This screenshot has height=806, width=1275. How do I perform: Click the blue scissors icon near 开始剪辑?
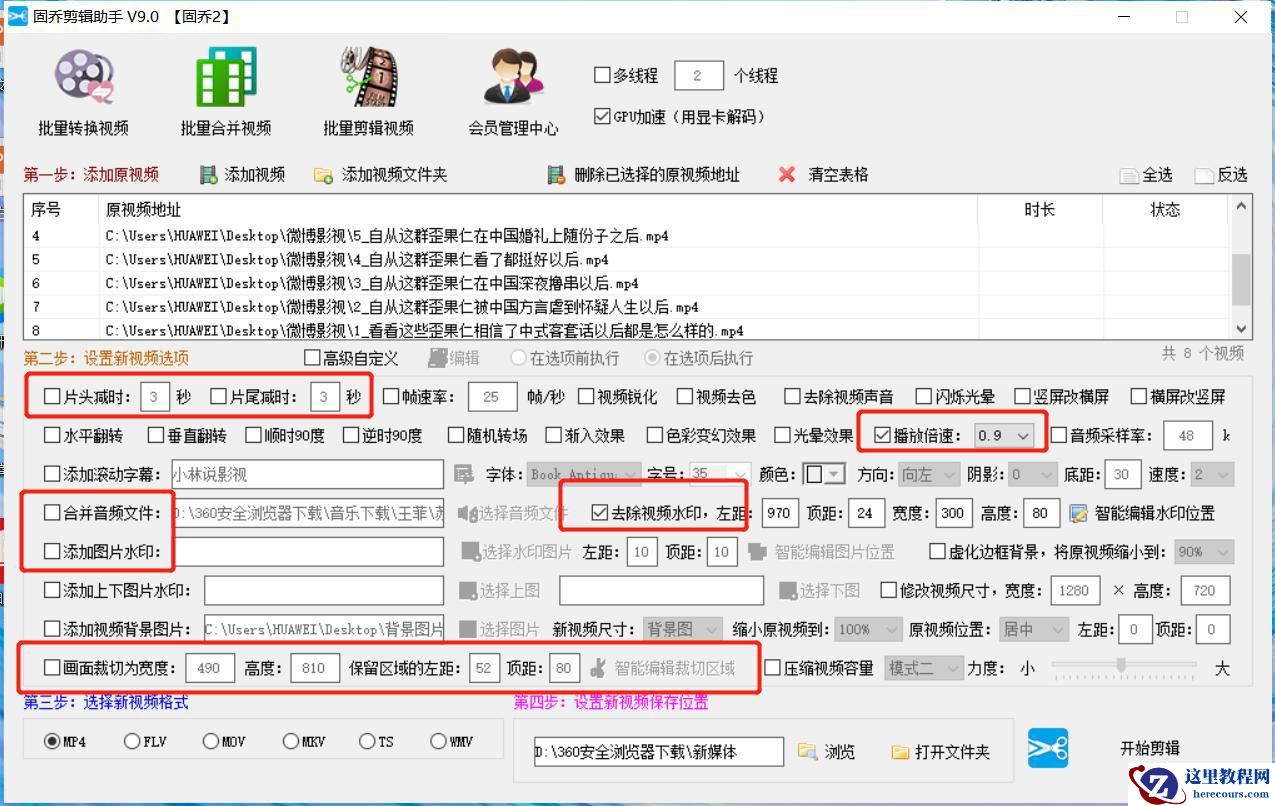[1048, 748]
